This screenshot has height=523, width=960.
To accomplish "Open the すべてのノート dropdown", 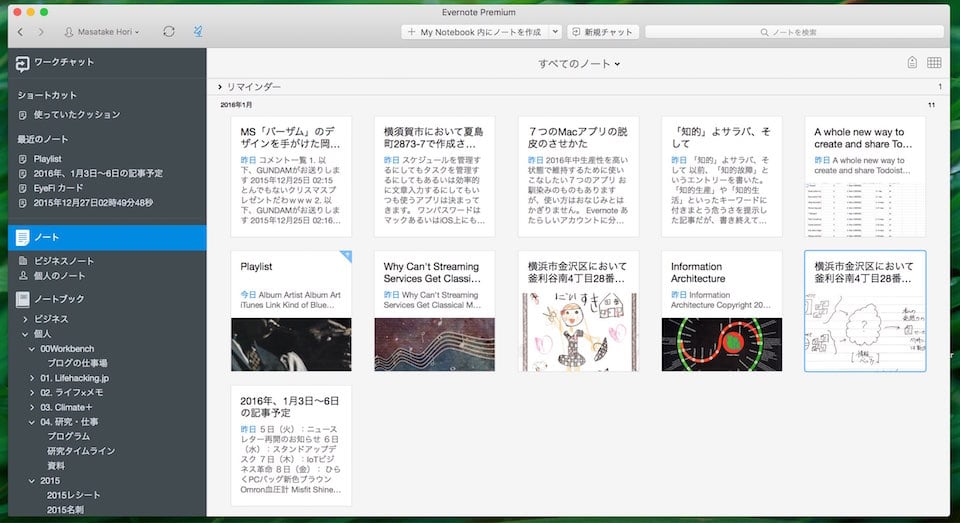I will pos(579,64).
